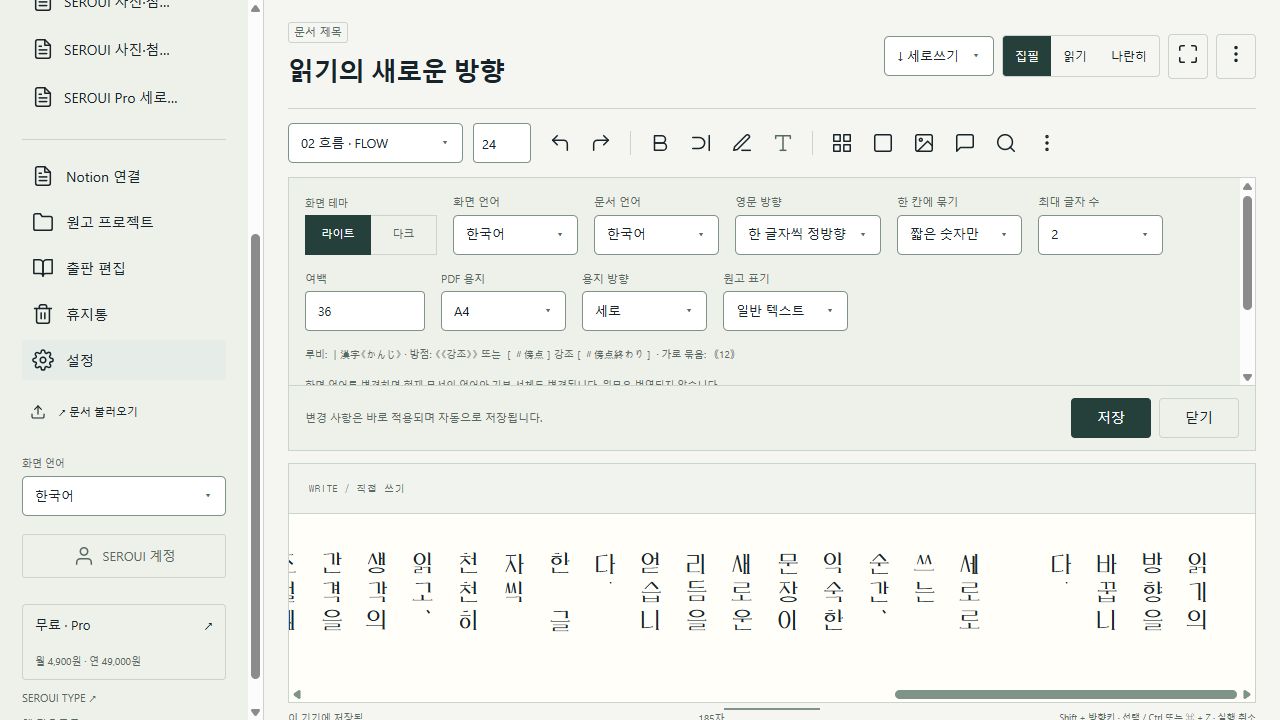Open the toolbar's three-dot more menu
The height and width of the screenshot is (720, 1280).
coord(1047,143)
